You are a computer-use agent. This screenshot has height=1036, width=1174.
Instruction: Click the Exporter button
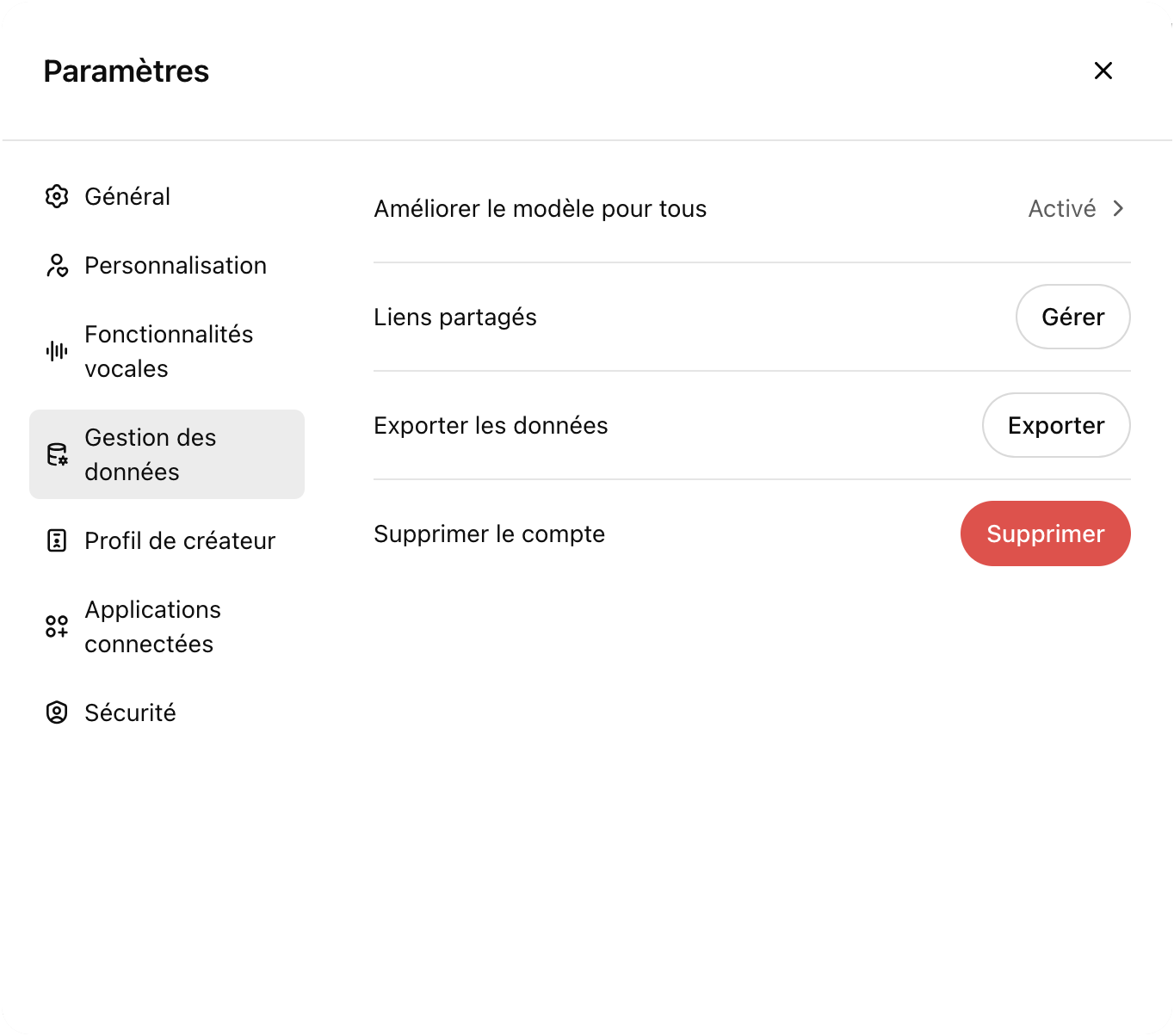1055,425
